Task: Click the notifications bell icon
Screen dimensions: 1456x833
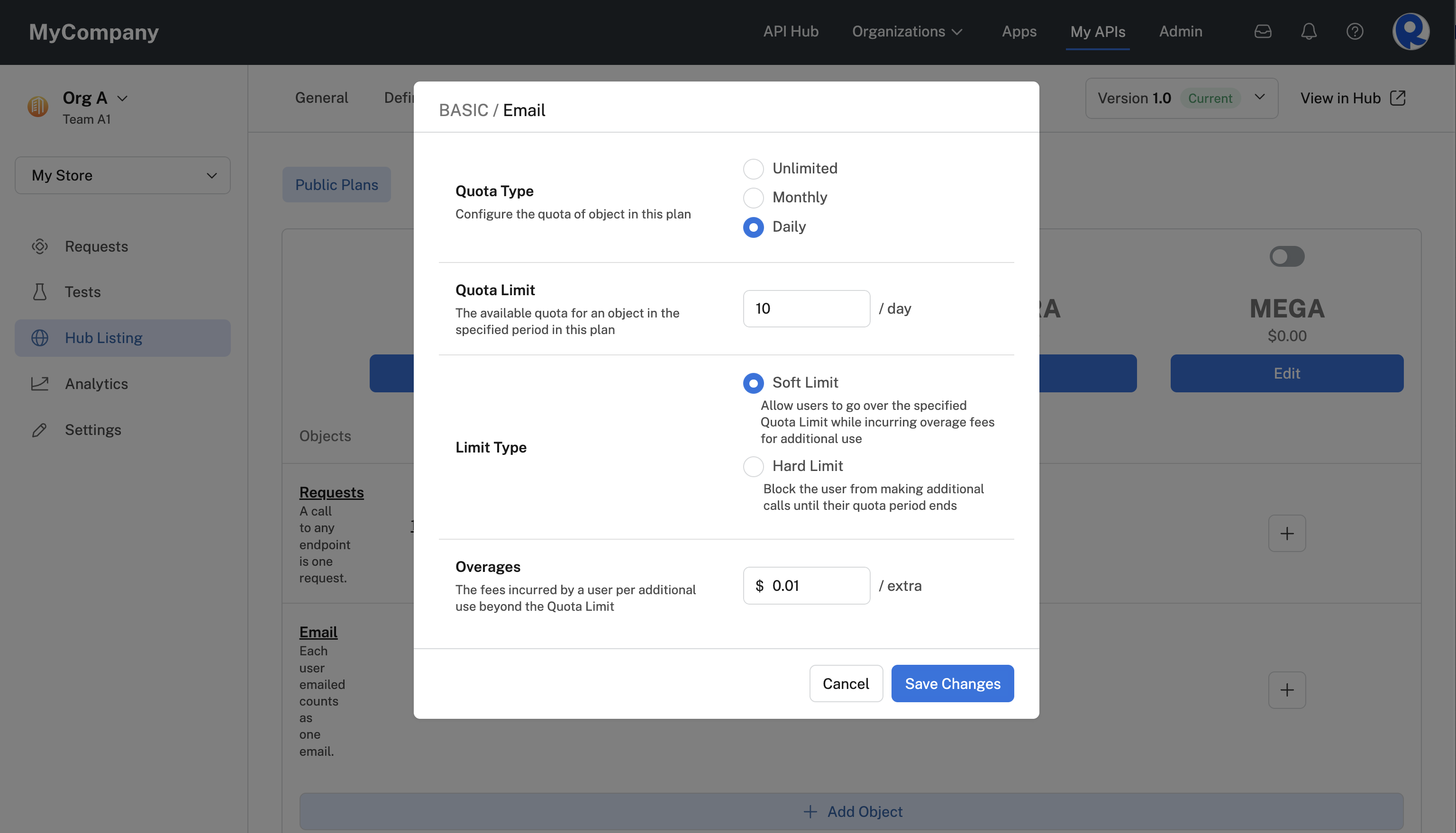Action: point(1309,31)
